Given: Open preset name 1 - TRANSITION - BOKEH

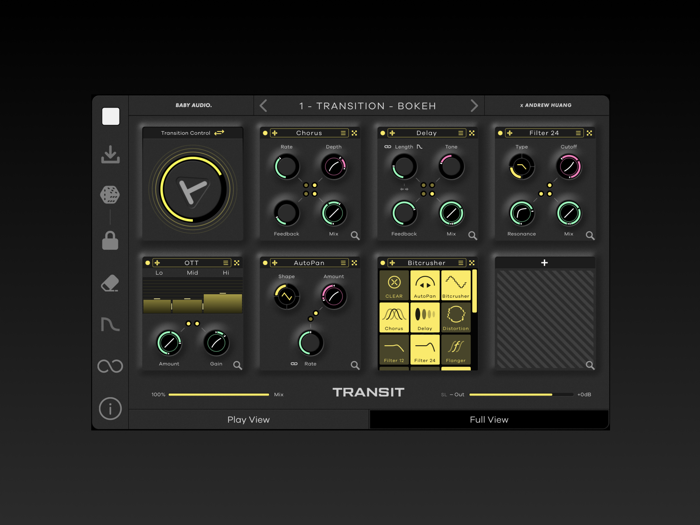Looking at the screenshot, I should 367,106.
